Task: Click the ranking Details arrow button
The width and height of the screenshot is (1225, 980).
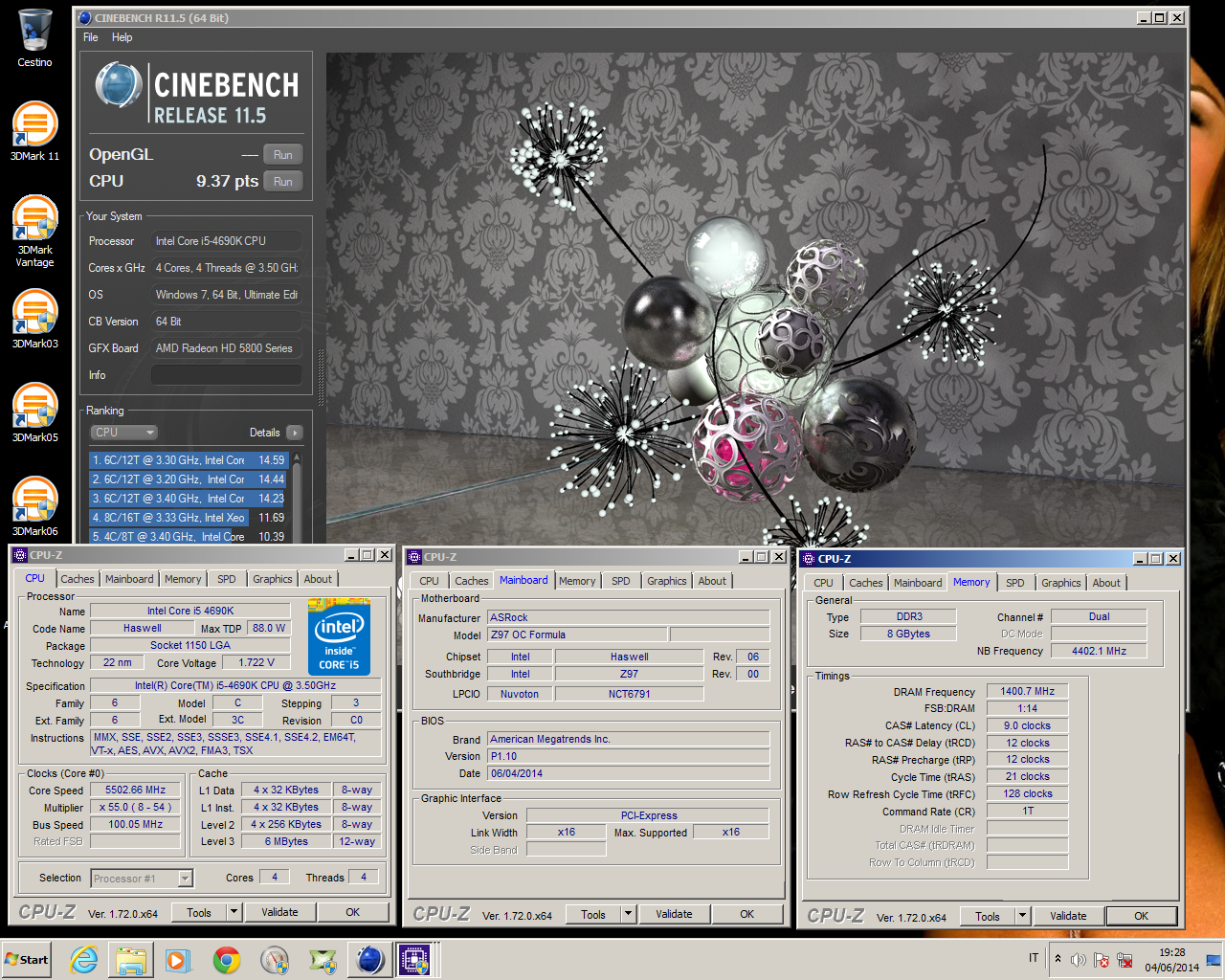Action: click(x=294, y=433)
